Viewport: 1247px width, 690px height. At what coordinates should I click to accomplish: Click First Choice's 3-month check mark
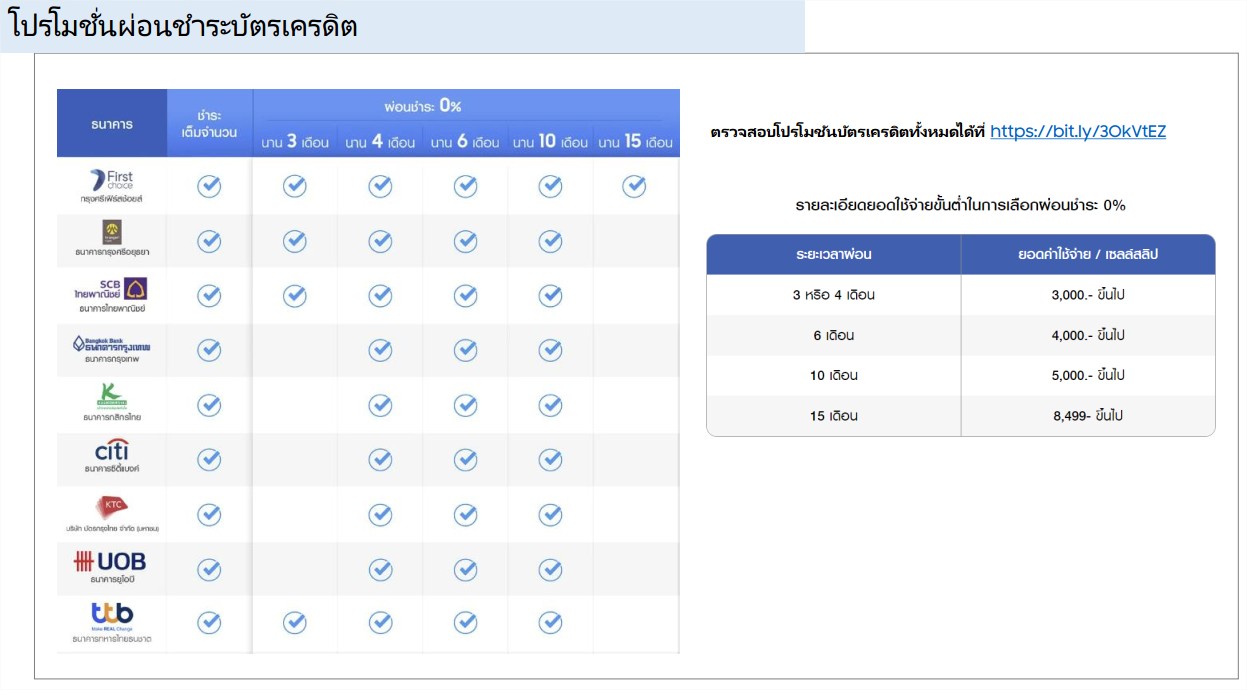coord(295,186)
